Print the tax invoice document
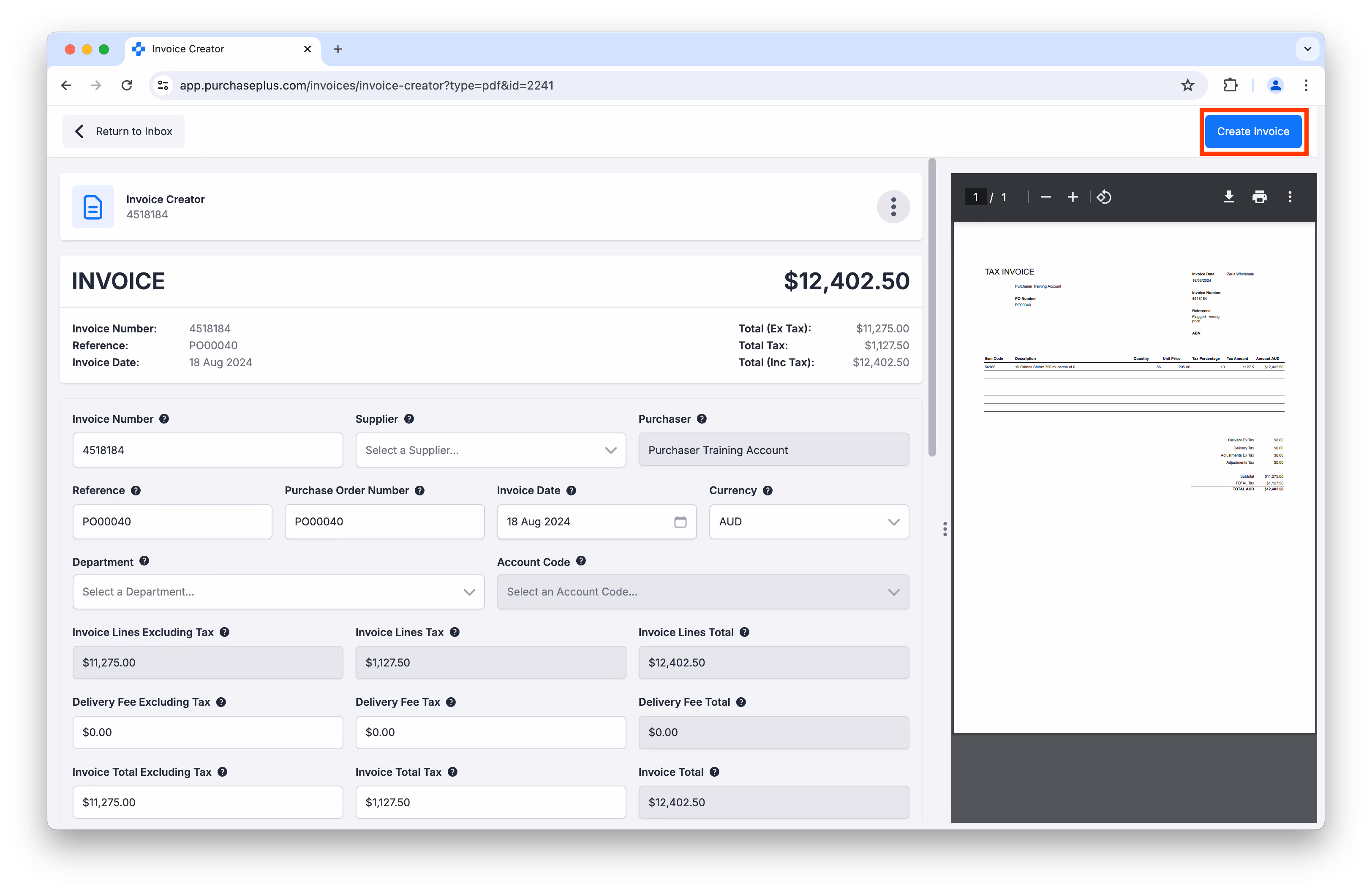1372x892 pixels. pos(1260,197)
